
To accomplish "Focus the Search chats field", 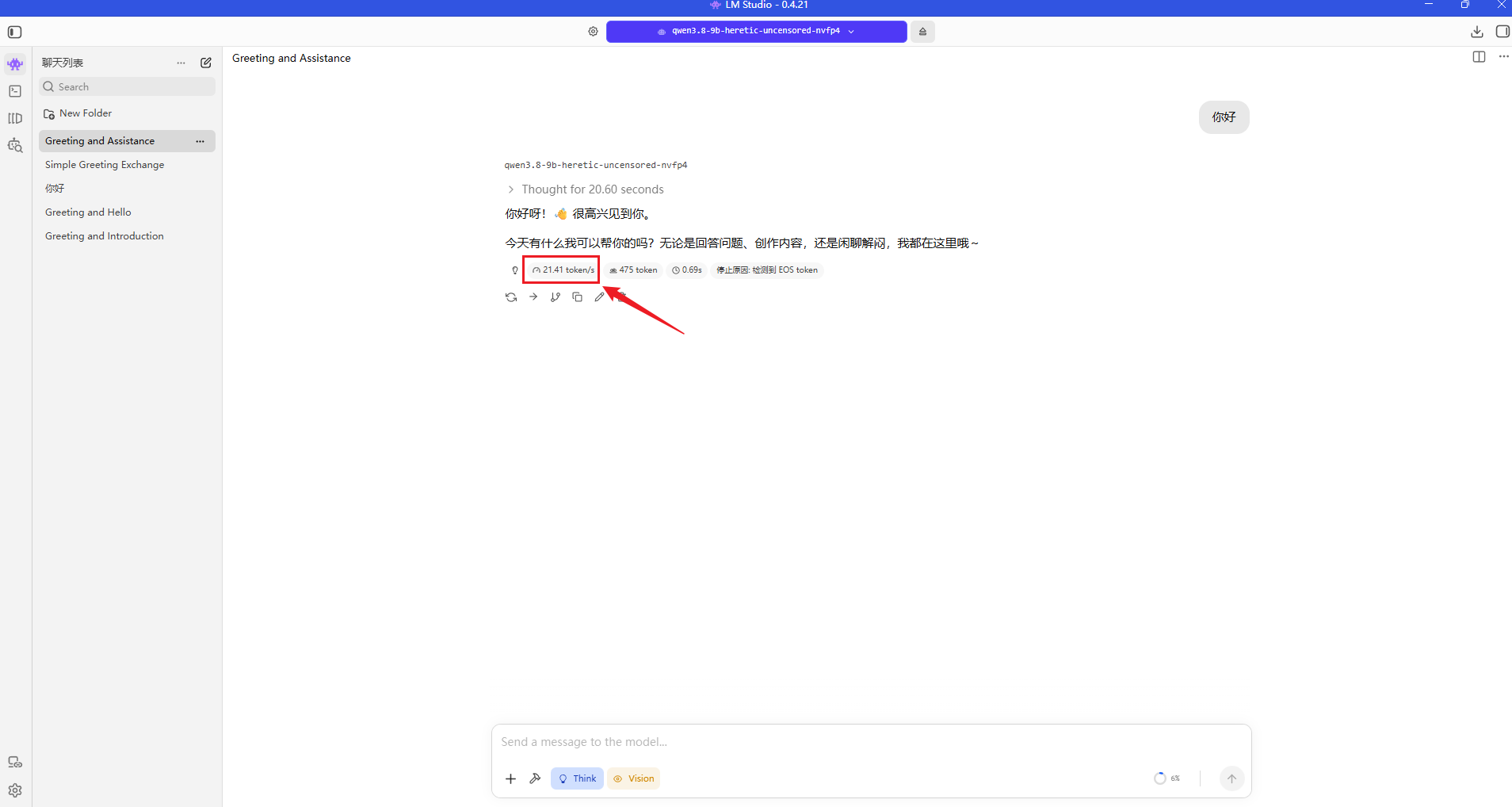I will click(127, 87).
